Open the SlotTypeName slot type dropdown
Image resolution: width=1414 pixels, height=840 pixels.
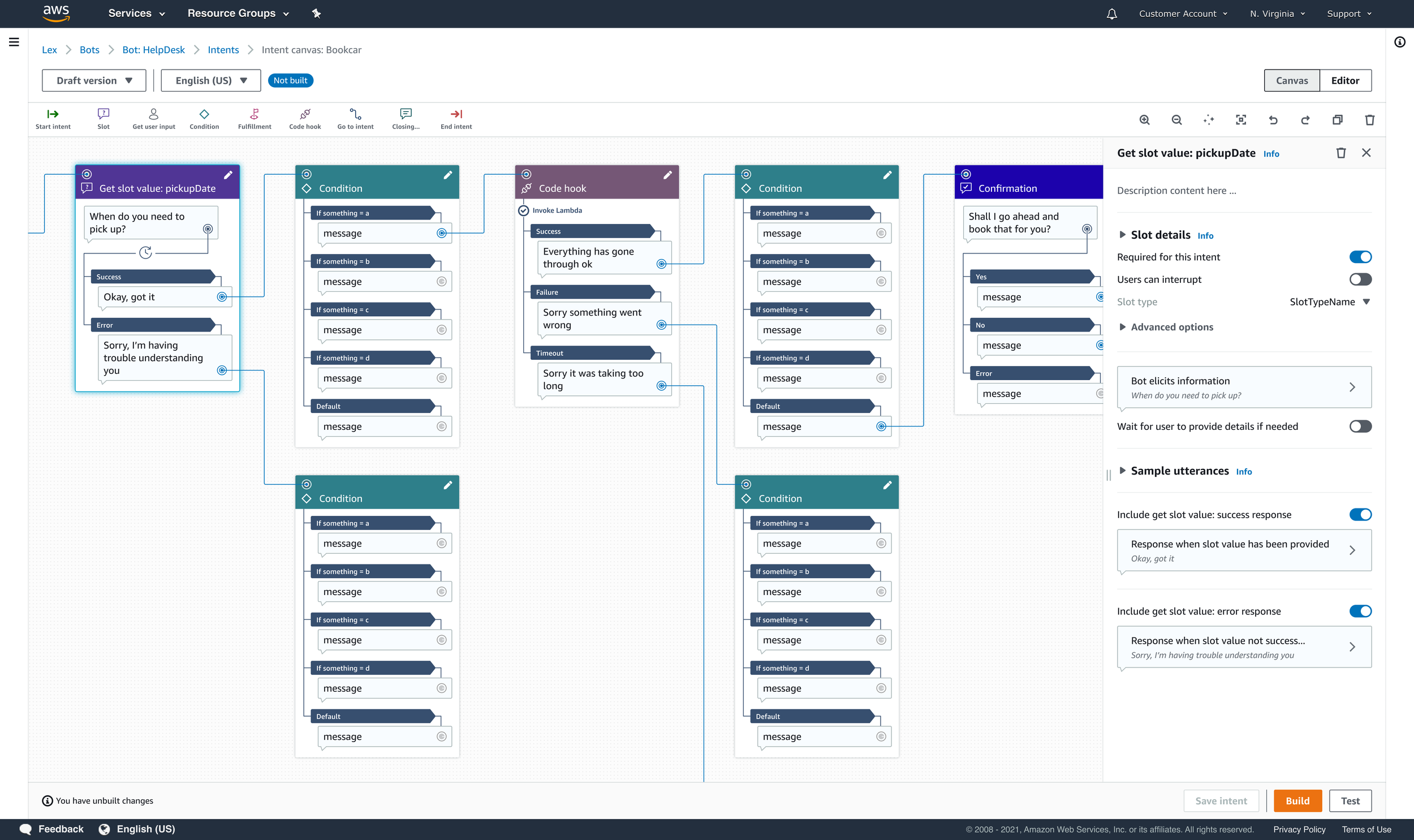point(1329,301)
